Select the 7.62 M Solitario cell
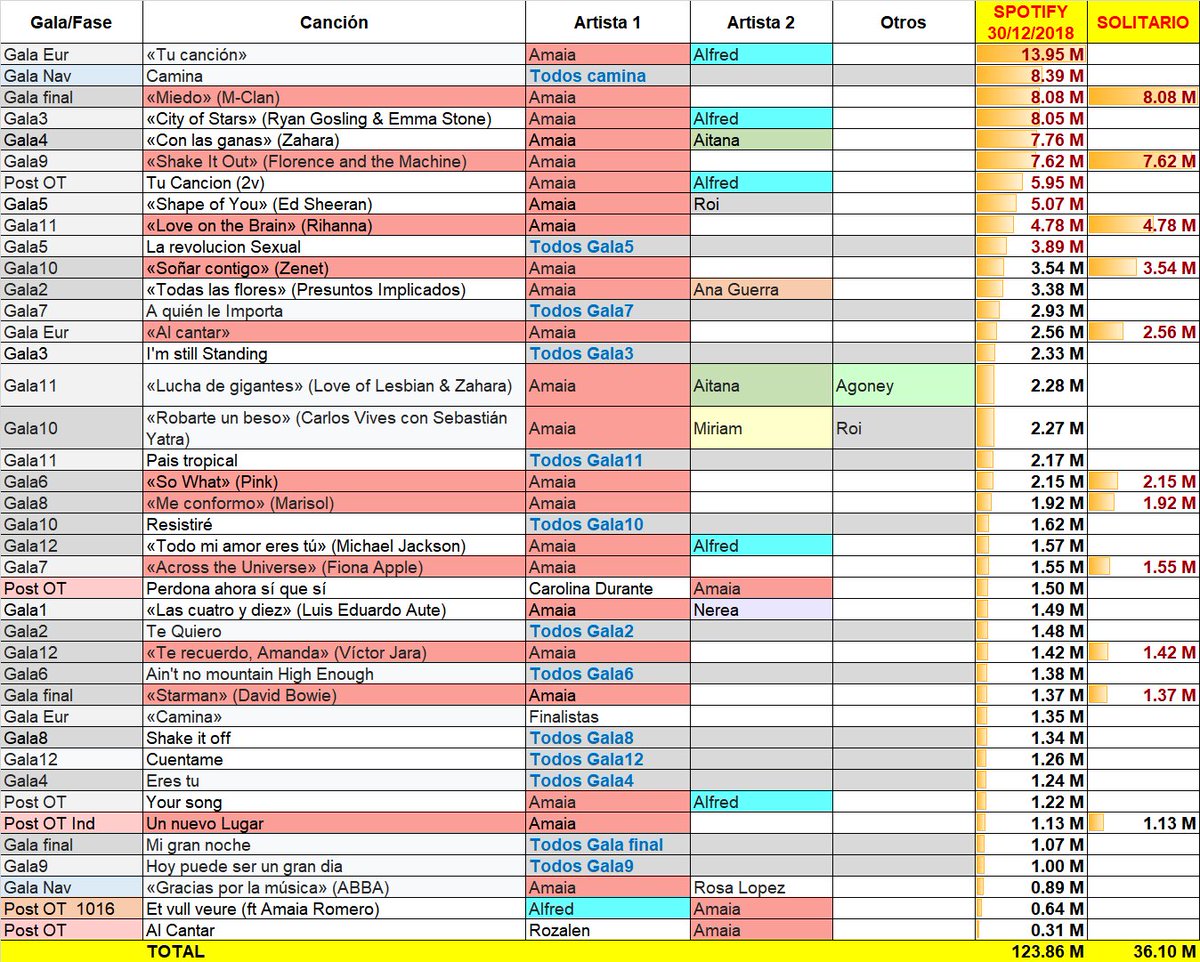The width and height of the screenshot is (1200, 962). (x=1144, y=161)
